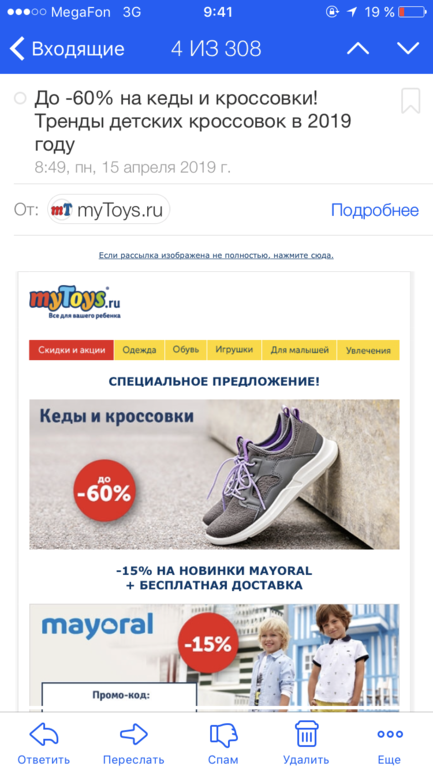433x770 pixels.
Task: Open the Для малышей category tab
Action: [x=299, y=350]
